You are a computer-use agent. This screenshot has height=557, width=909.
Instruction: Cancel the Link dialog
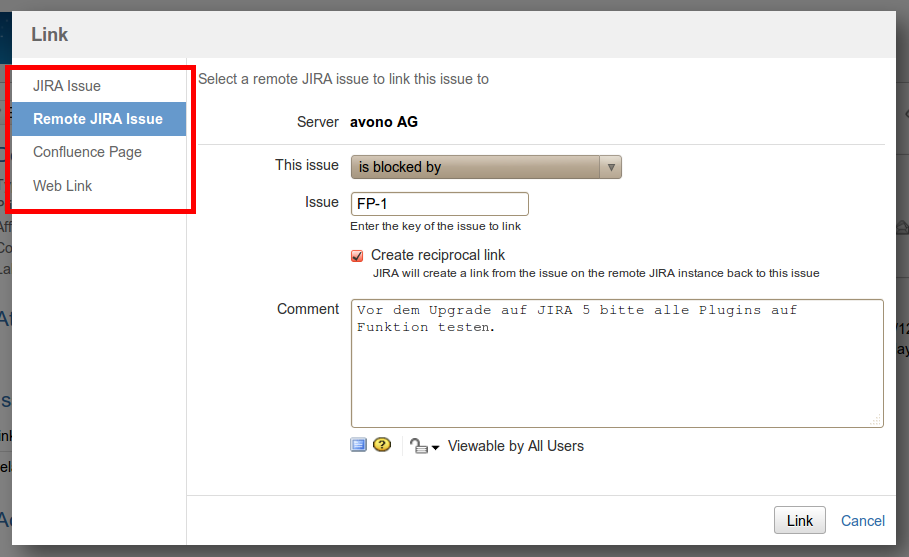pos(862,521)
